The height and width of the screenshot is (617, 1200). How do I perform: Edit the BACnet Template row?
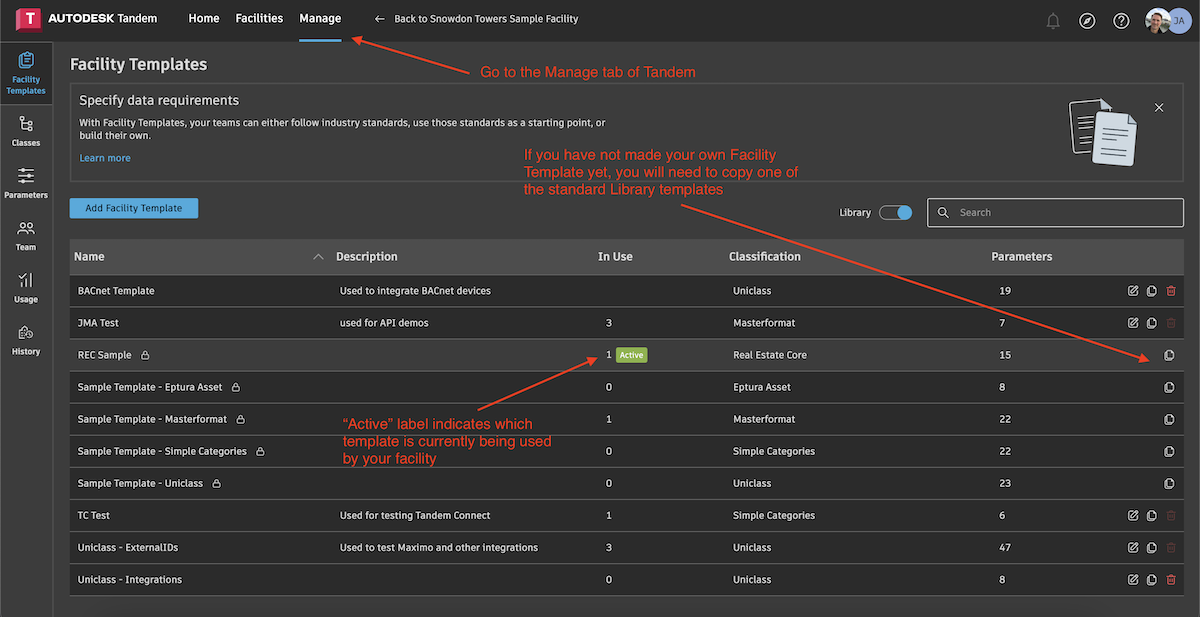(1133, 291)
